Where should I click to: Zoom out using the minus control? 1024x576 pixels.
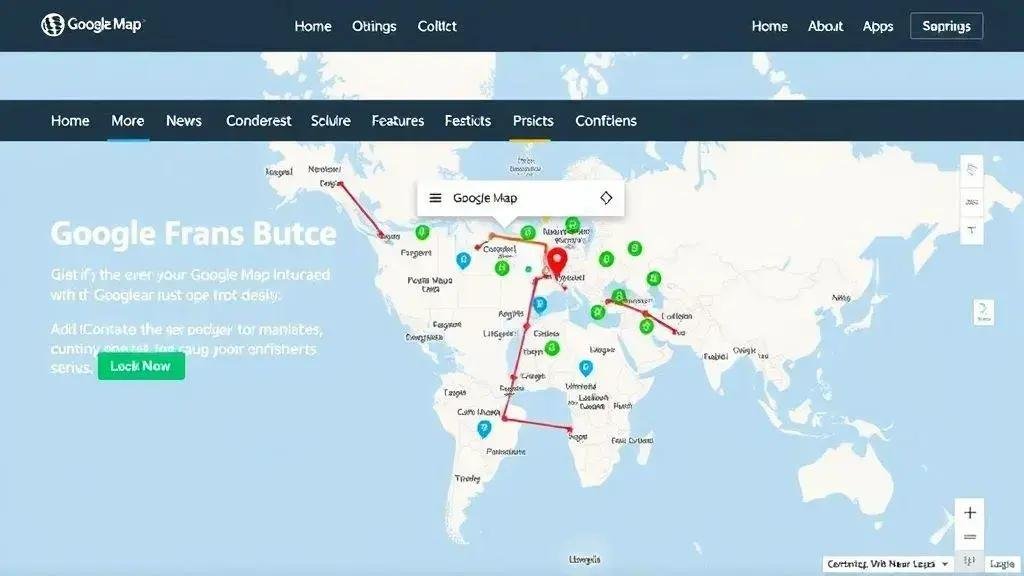[x=969, y=537]
